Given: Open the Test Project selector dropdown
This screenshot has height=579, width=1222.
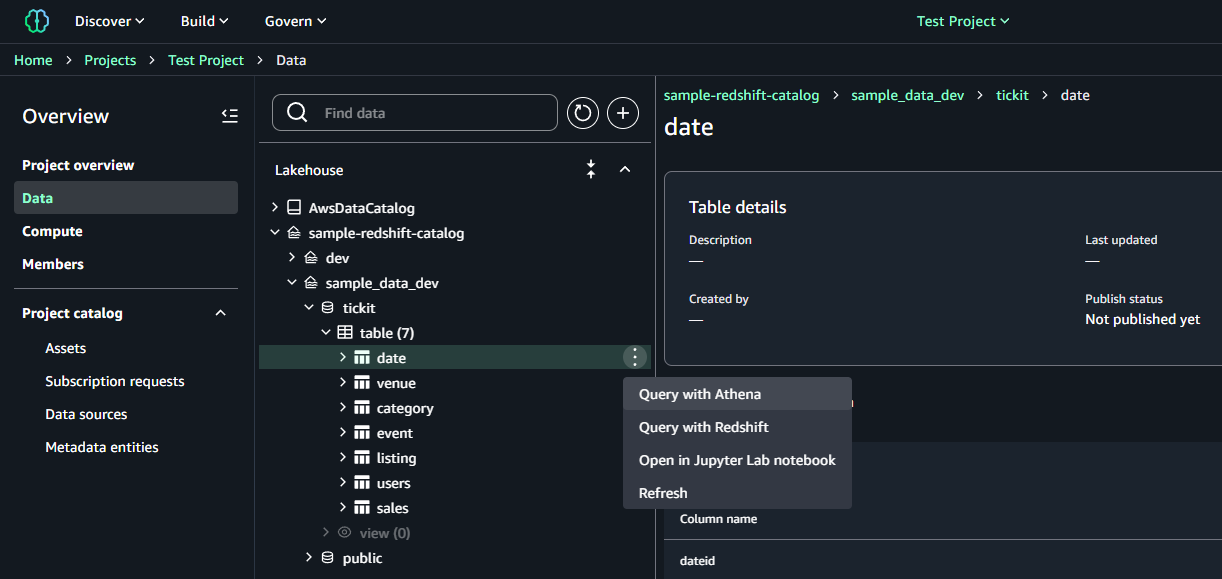Looking at the screenshot, I should point(963,21).
